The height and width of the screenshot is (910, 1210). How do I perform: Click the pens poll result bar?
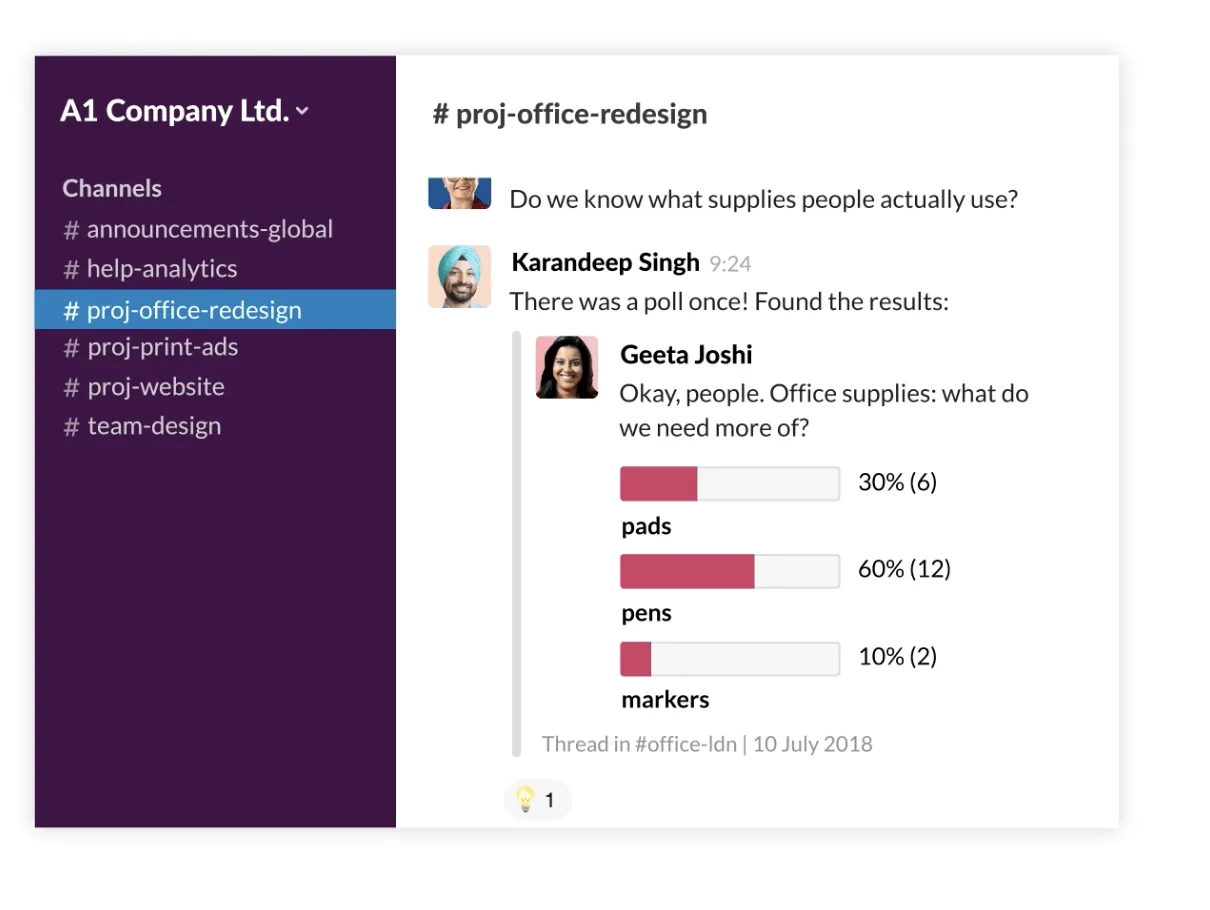click(x=730, y=571)
